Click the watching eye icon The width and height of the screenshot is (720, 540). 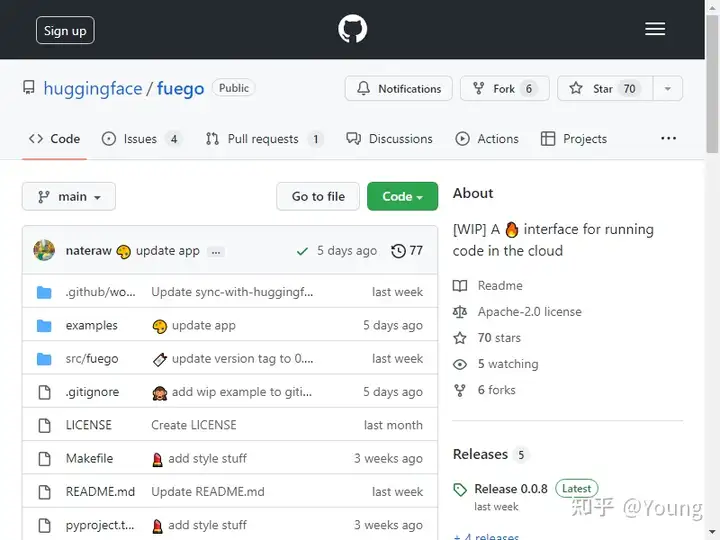[460, 365]
